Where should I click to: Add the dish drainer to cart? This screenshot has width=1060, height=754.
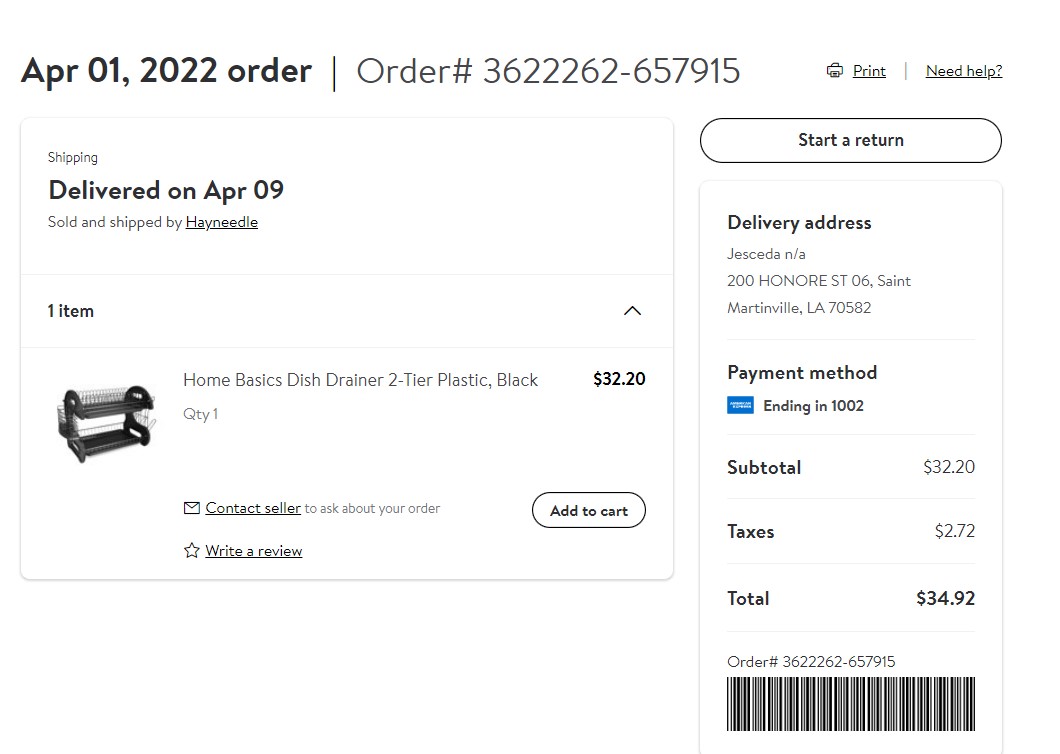pos(589,511)
